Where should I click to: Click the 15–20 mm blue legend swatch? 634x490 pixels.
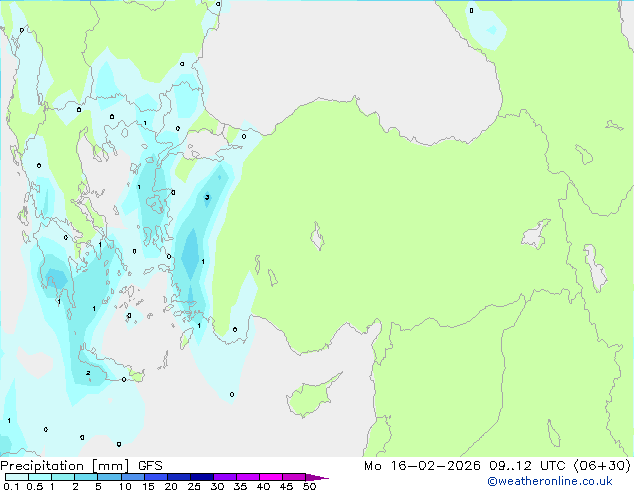coord(156,477)
